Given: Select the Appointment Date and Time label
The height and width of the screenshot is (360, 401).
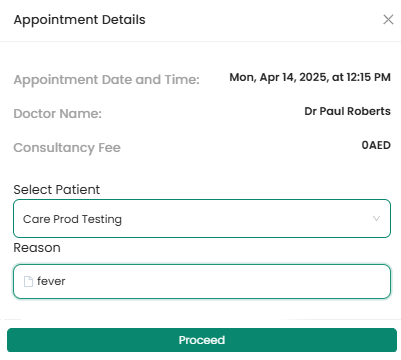Looking at the screenshot, I should [106, 80].
